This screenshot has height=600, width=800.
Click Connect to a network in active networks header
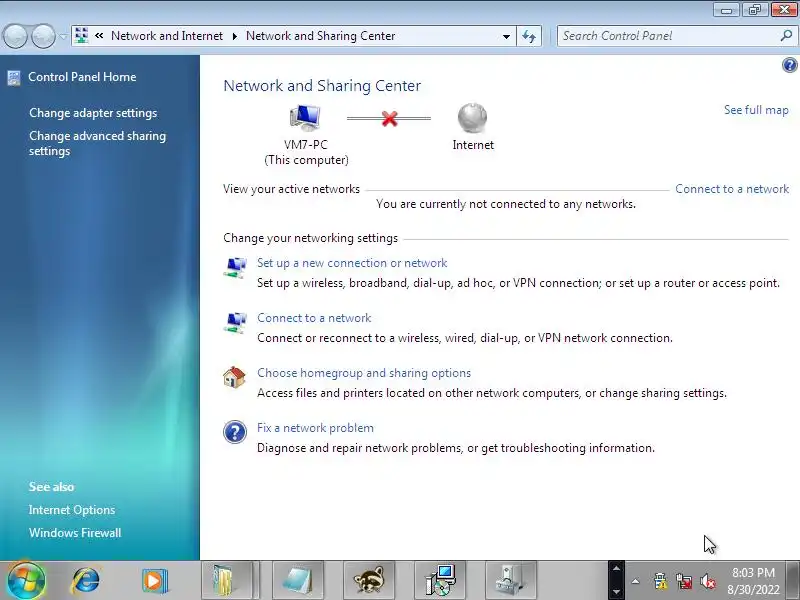(x=732, y=189)
